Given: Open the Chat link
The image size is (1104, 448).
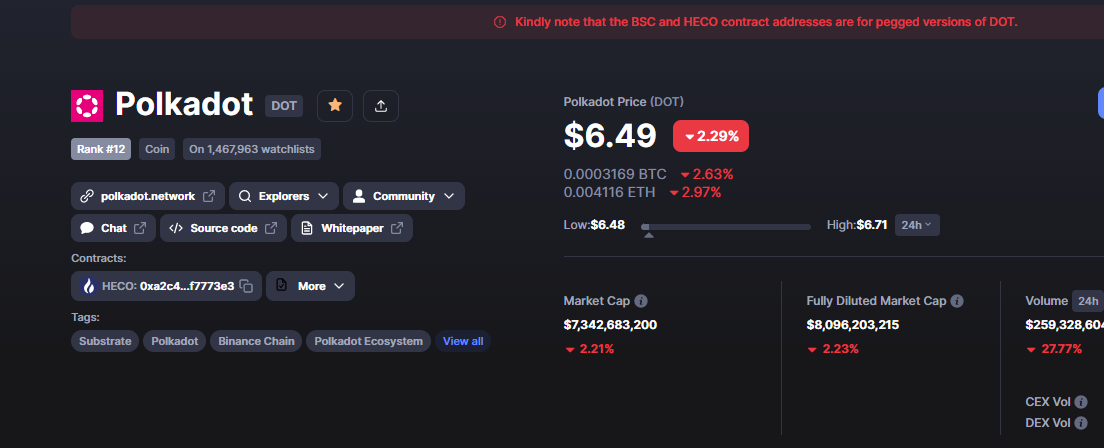Looking at the screenshot, I should point(113,228).
